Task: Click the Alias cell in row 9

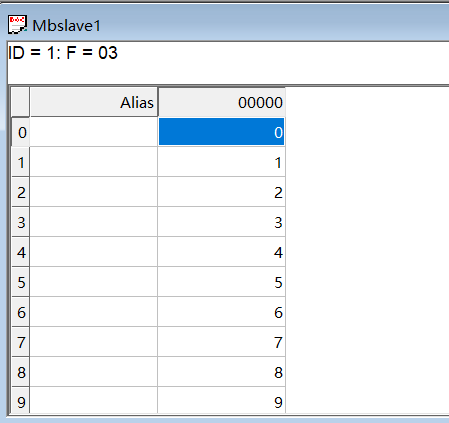Action: click(x=94, y=401)
